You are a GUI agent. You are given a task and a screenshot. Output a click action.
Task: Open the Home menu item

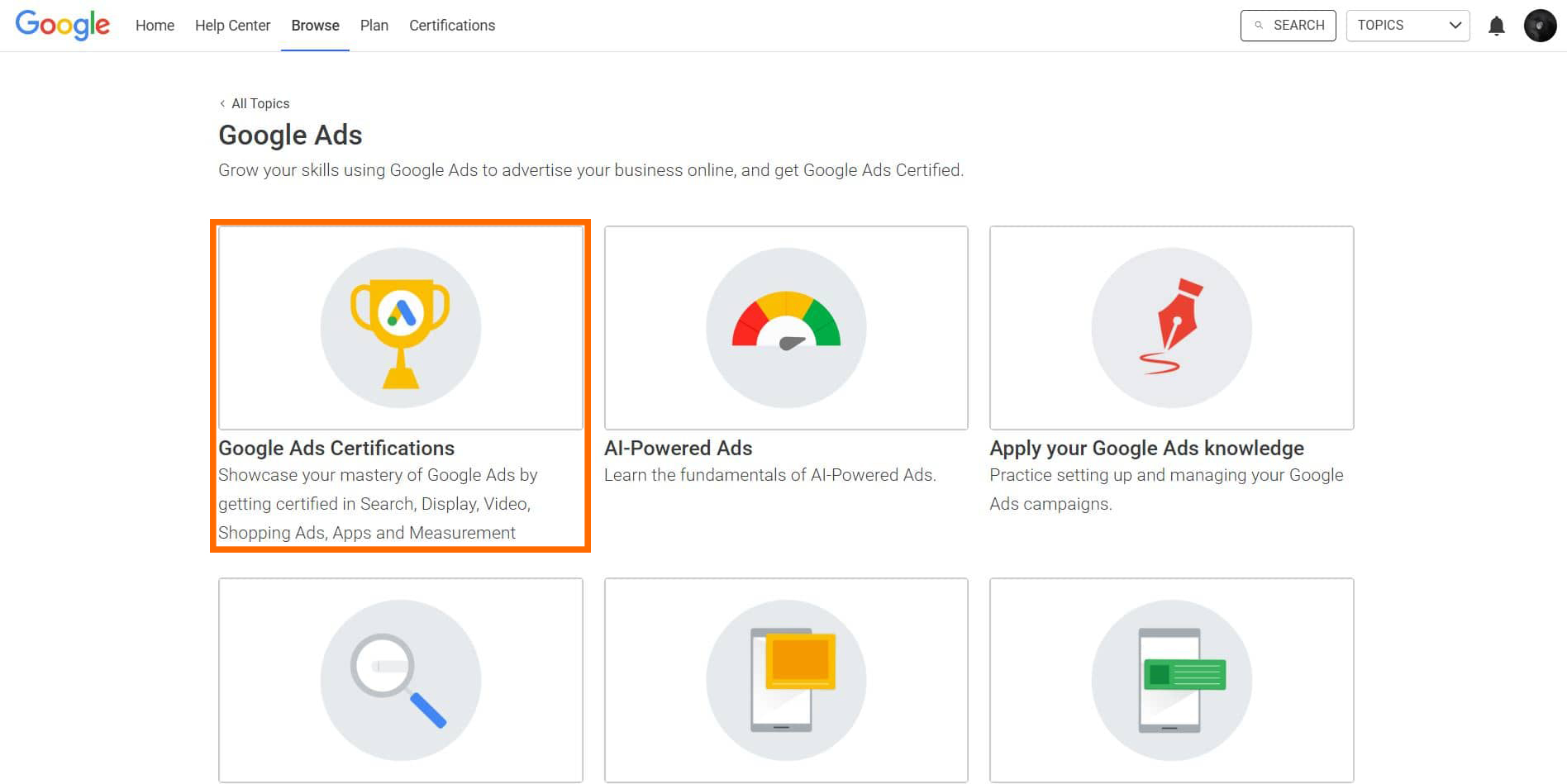coord(155,26)
